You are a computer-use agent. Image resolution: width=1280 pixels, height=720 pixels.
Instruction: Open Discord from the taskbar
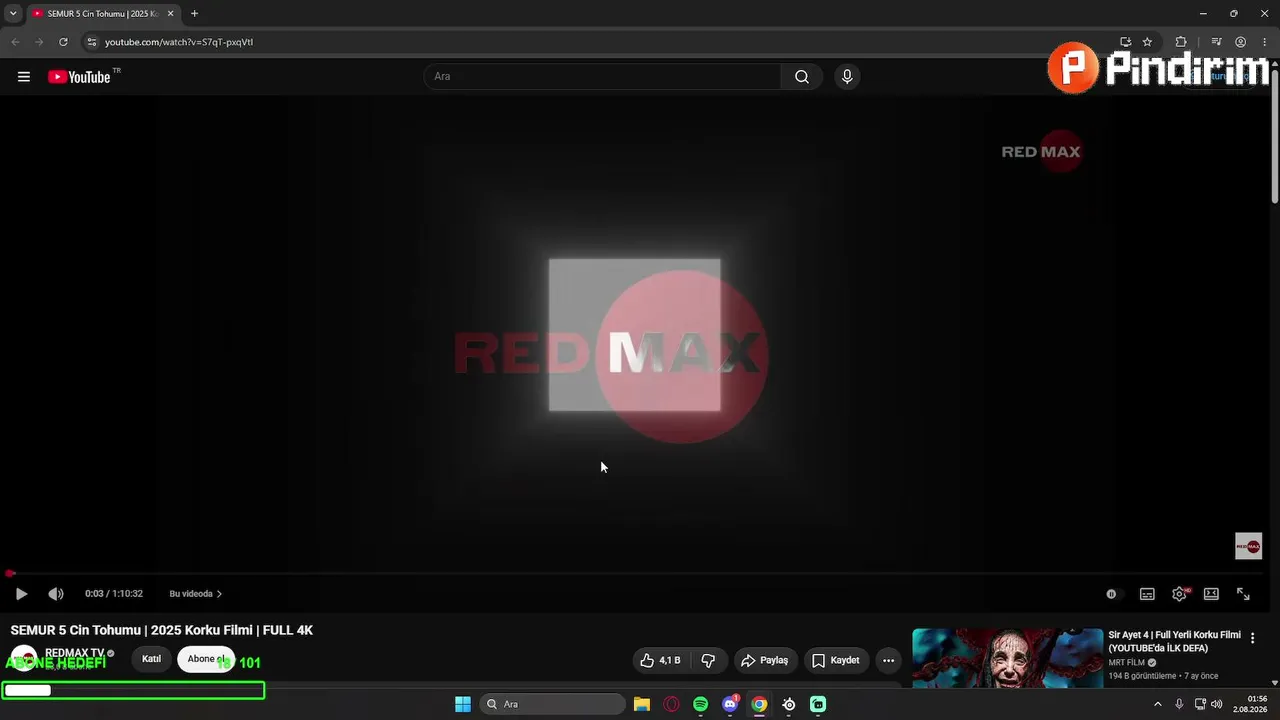coord(730,704)
